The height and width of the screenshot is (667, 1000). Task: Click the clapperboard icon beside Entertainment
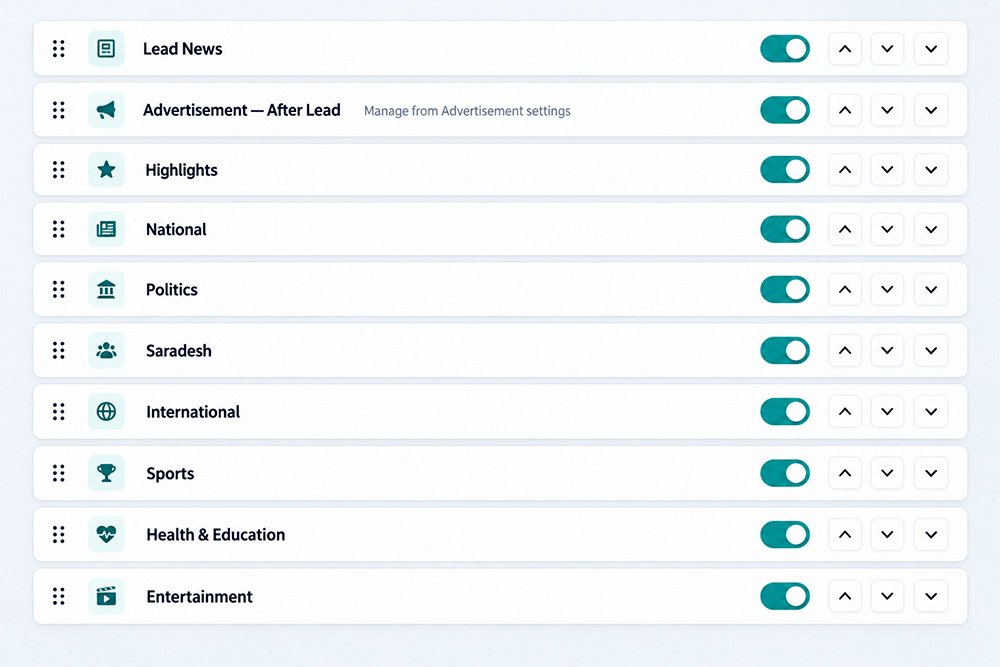106,596
